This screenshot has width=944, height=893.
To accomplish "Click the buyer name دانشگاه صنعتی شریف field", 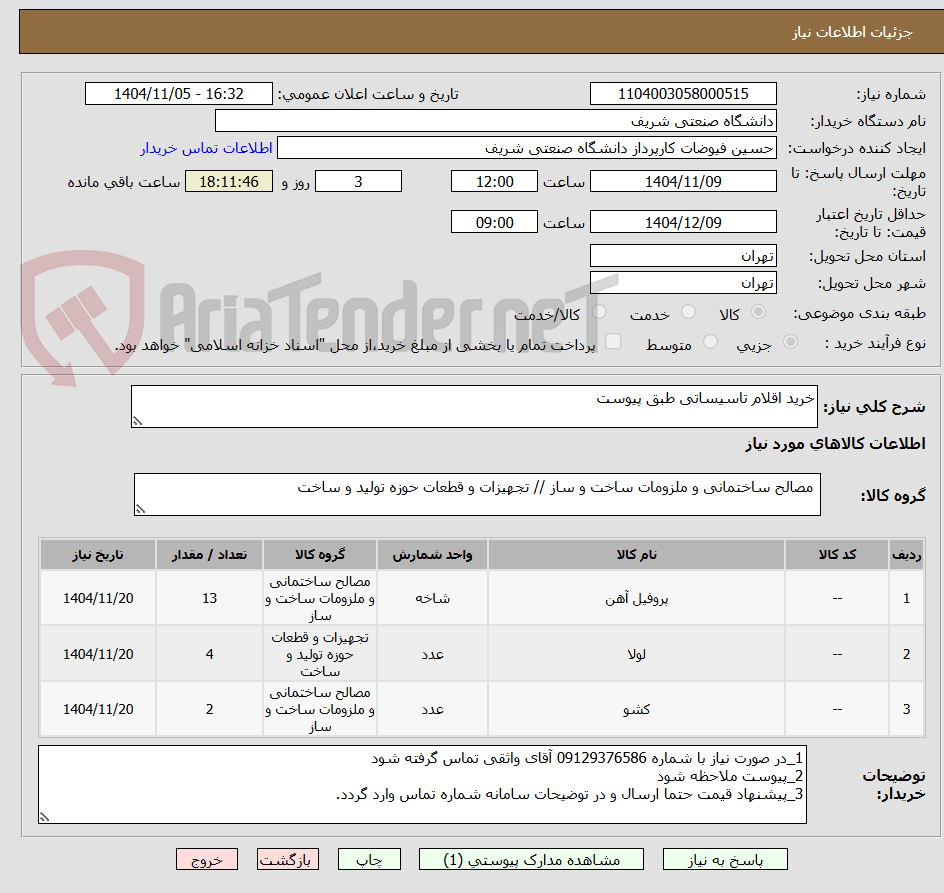I will 495,121.
